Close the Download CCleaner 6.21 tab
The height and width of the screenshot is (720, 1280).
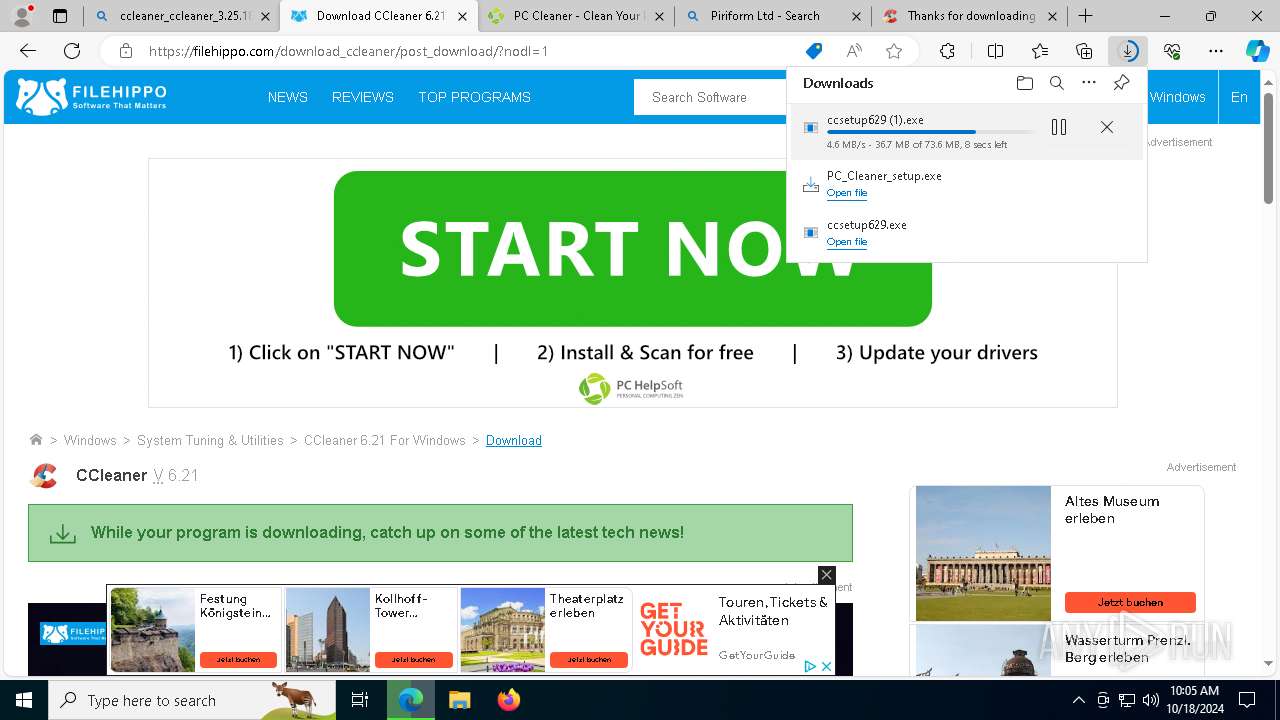(463, 16)
